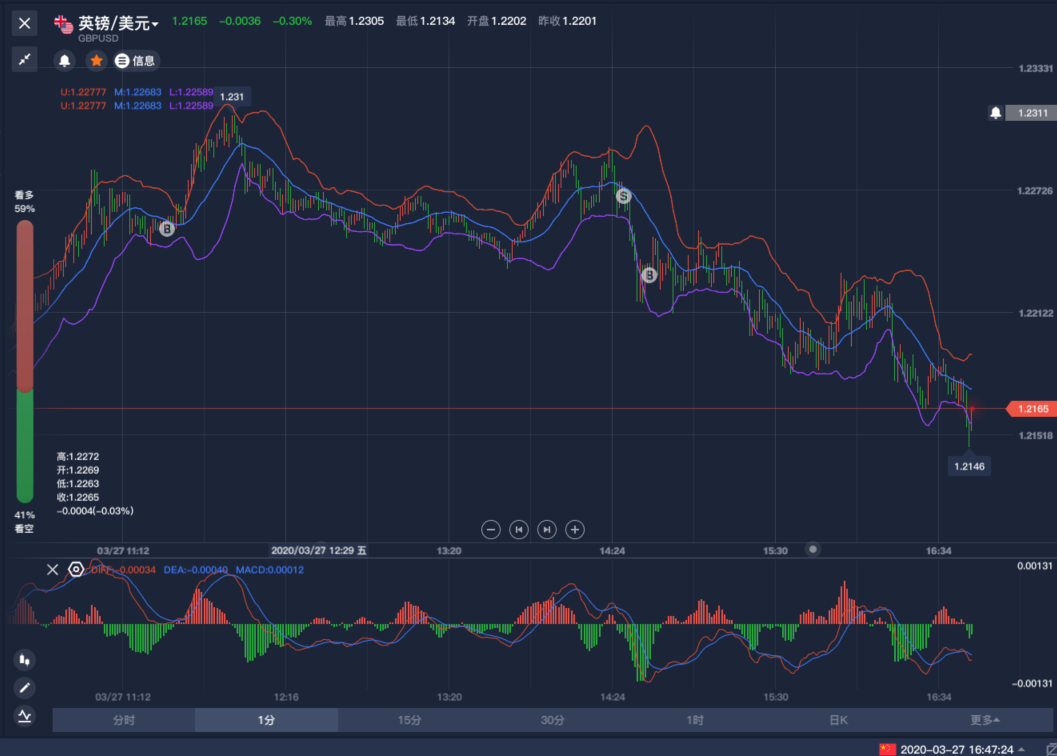Toggle the price alert bell icon
The image size is (1057, 756).
(x=65, y=61)
